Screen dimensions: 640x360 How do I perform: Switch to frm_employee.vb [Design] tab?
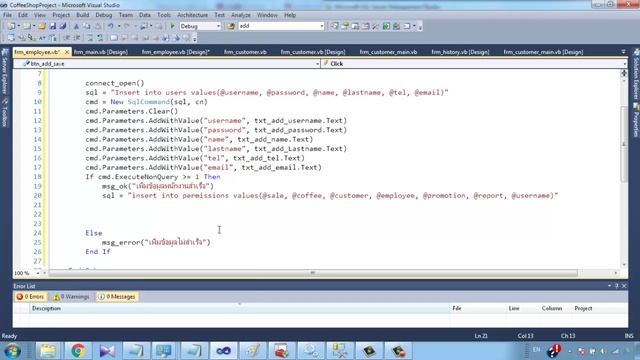(x=176, y=52)
